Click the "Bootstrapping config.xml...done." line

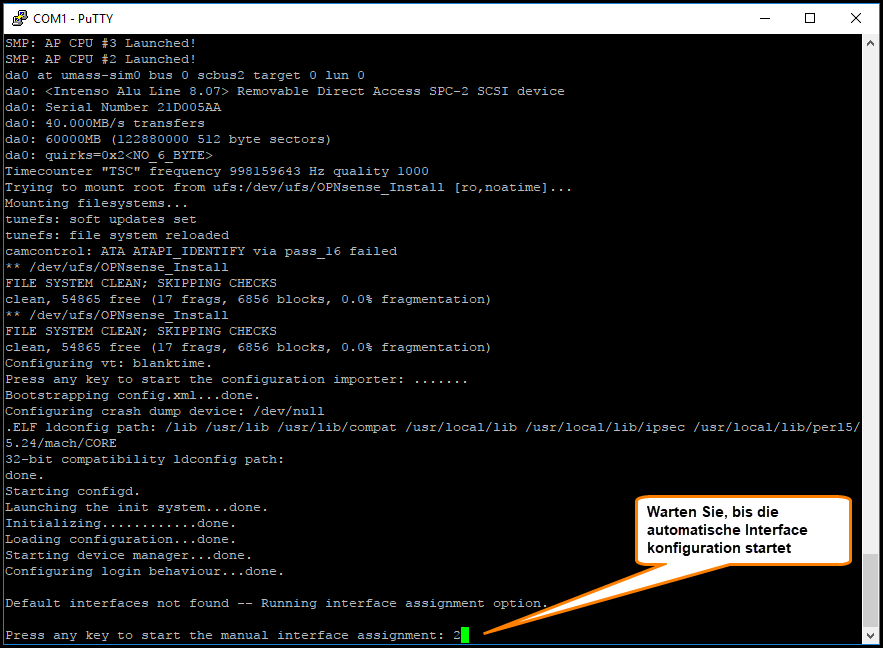coord(132,395)
